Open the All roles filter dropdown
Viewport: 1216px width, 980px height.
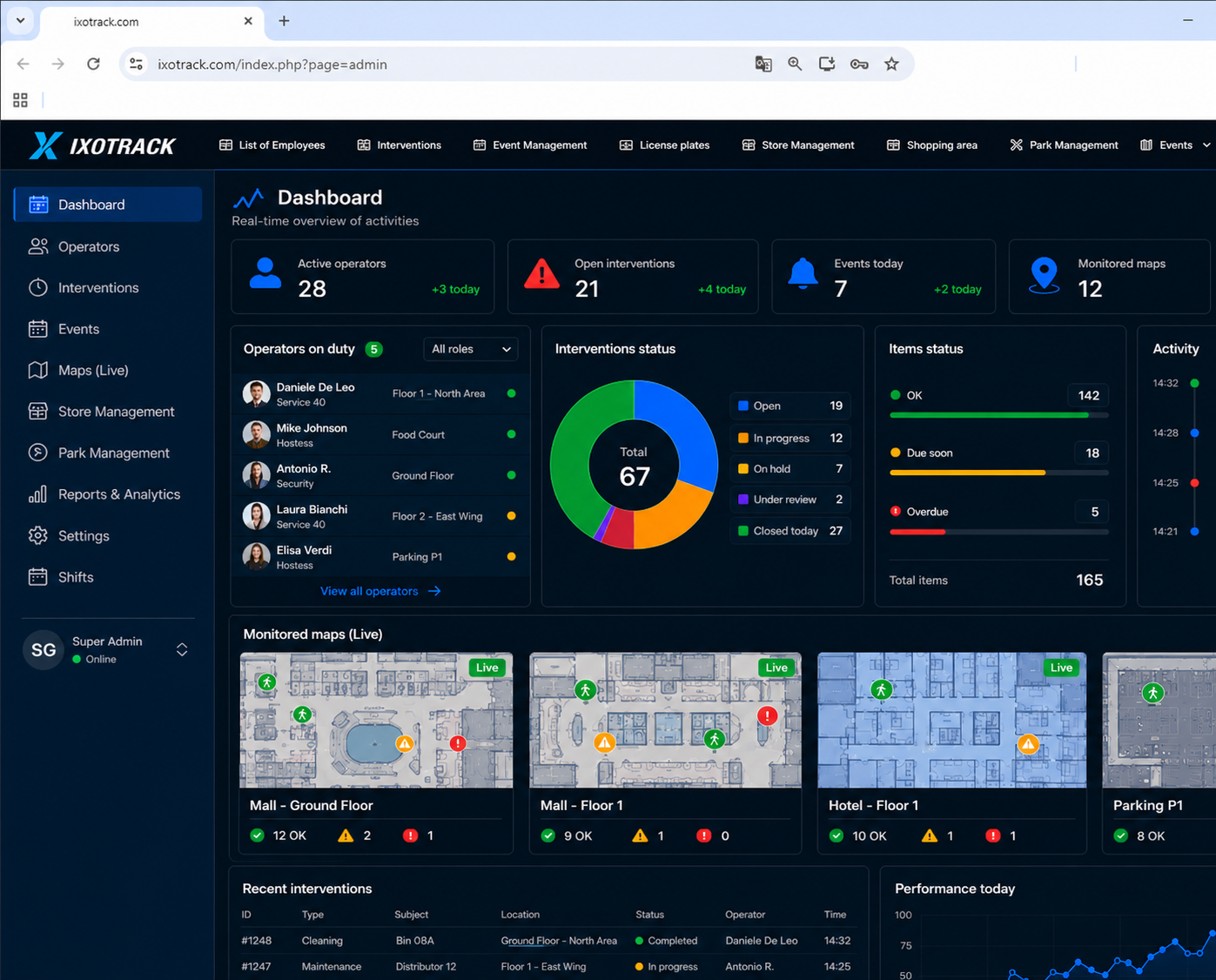click(x=471, y=349)
